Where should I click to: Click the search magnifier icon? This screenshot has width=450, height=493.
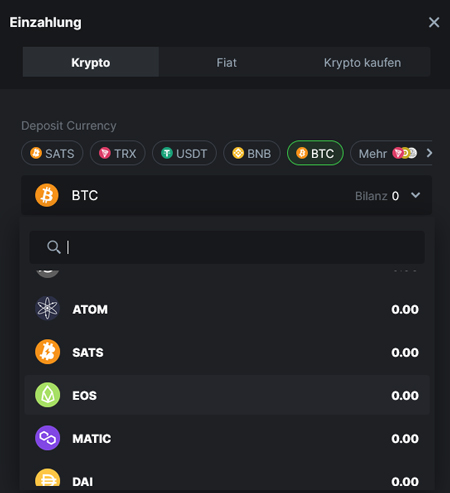coord(53,247)
